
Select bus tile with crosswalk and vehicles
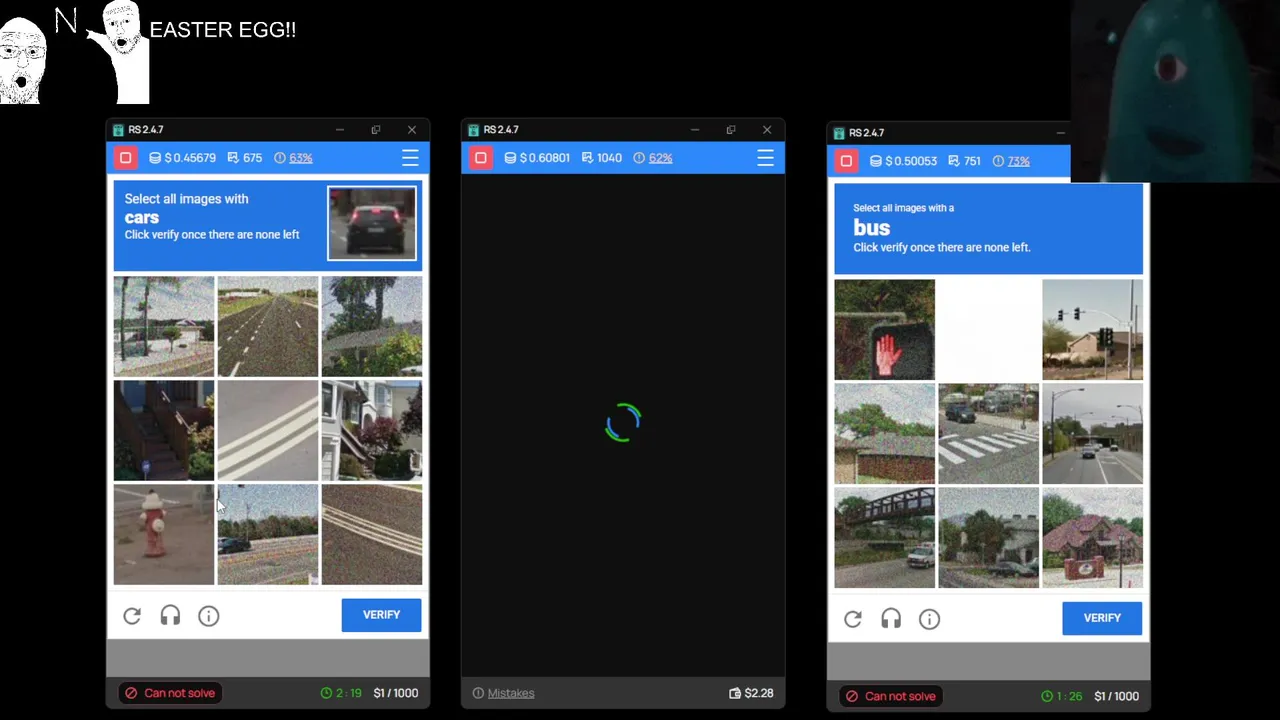coord(989,434)
